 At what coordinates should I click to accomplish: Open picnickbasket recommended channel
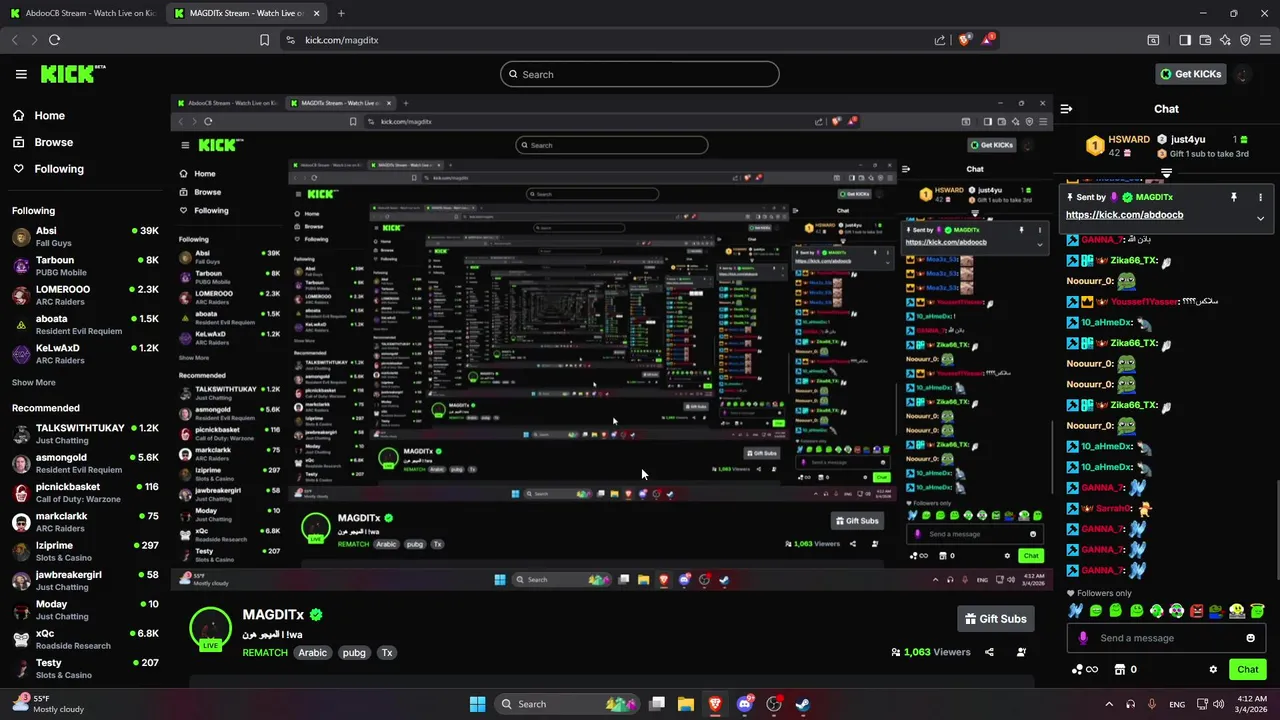85,492
